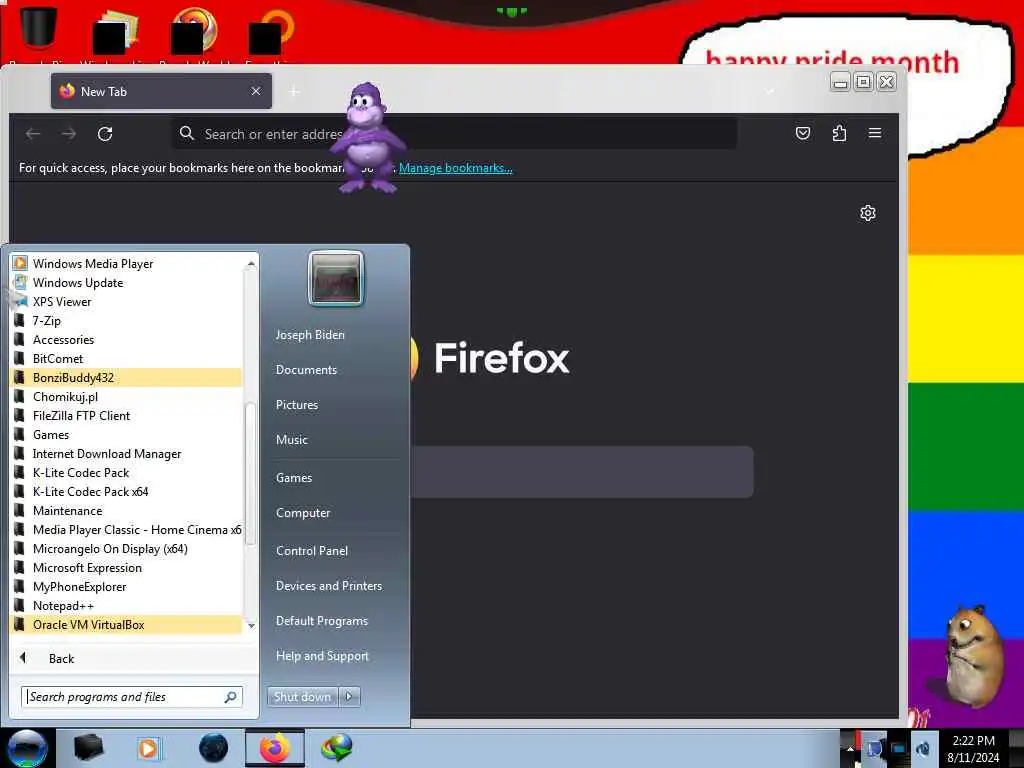1024x768 pixels.
Task: Close the New Tab tab
Action: click(256, 91)
